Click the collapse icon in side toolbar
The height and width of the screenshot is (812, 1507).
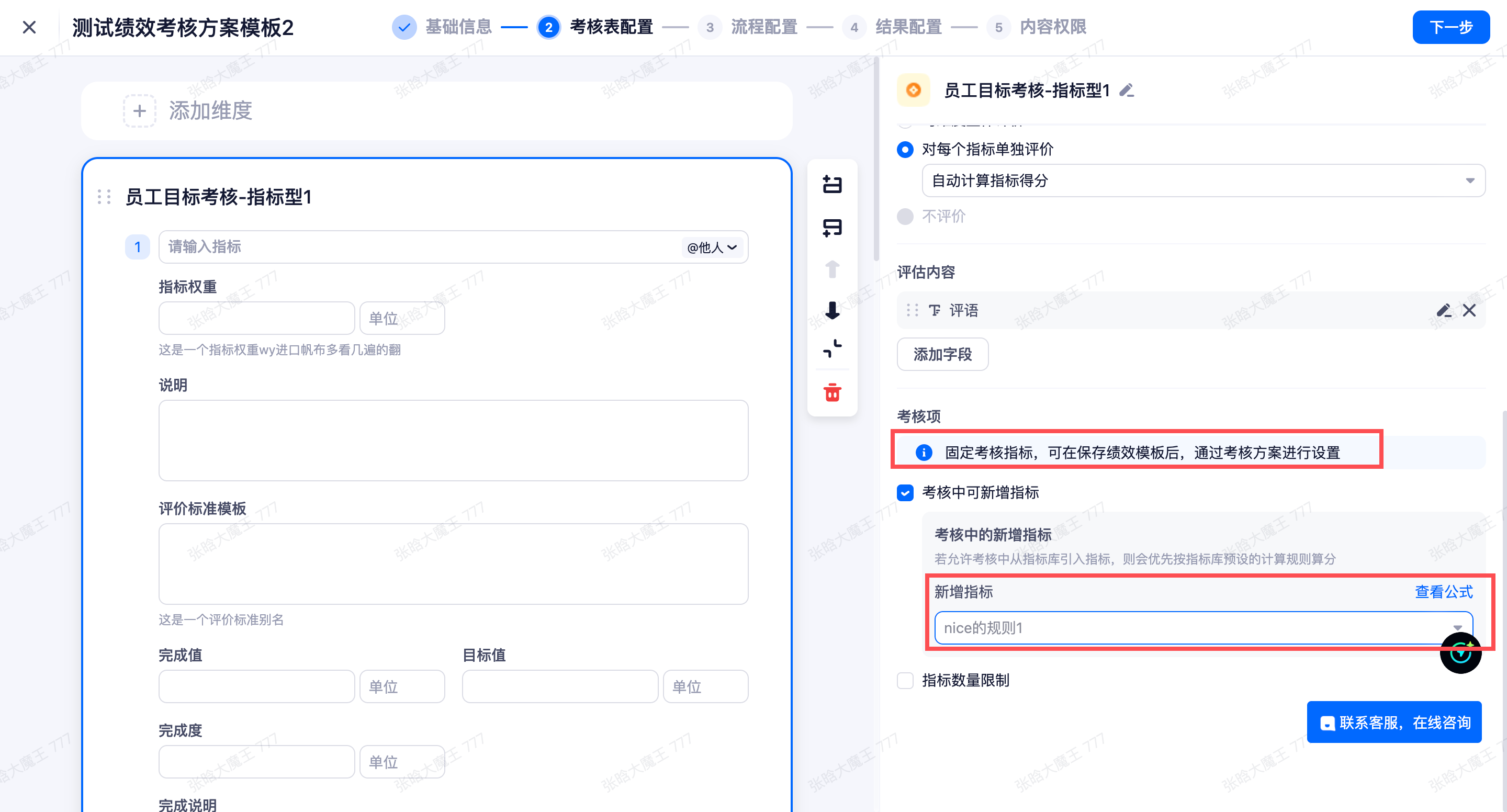(x=832, y=348)
